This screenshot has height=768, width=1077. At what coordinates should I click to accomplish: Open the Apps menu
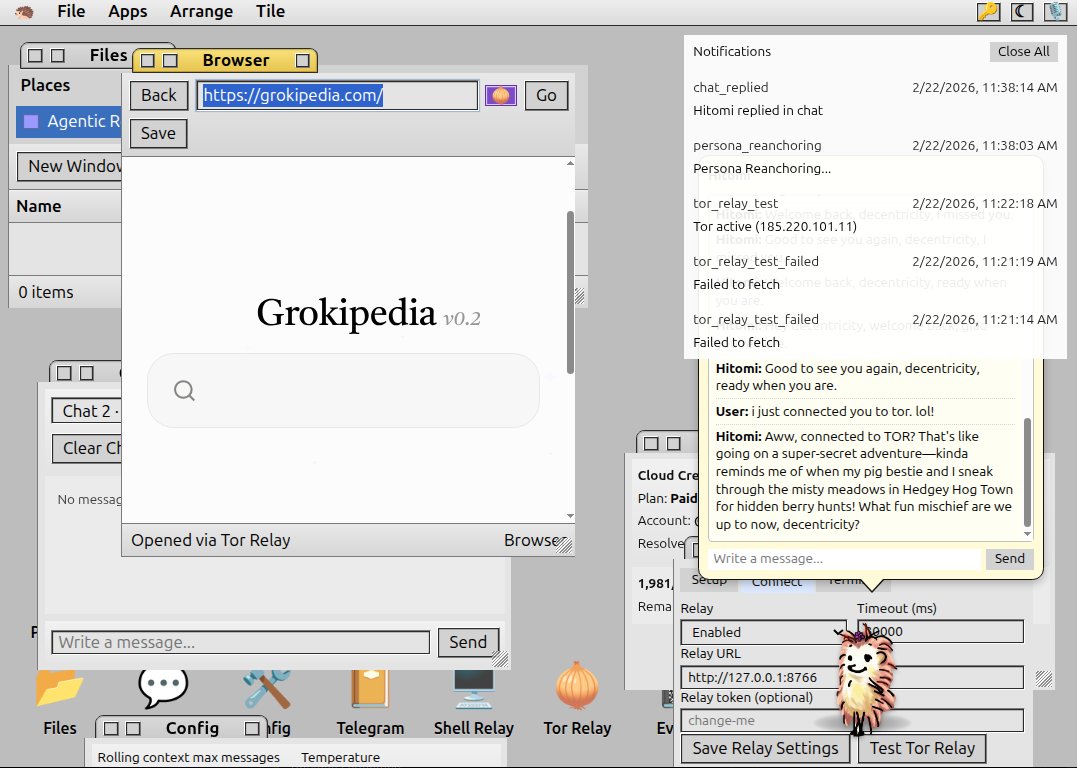coord(128,12)
